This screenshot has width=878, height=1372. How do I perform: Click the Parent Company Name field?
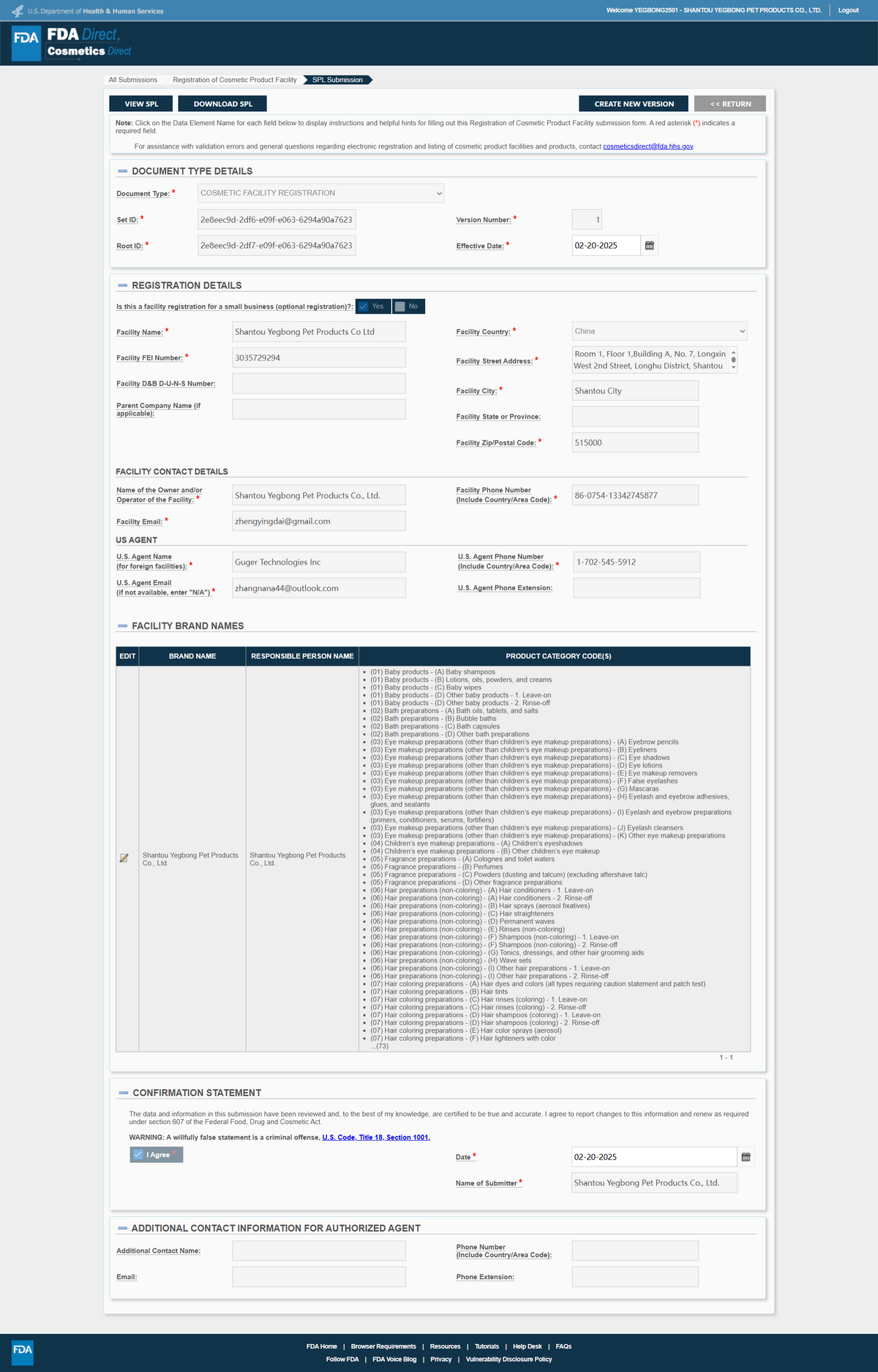(319, 410)
